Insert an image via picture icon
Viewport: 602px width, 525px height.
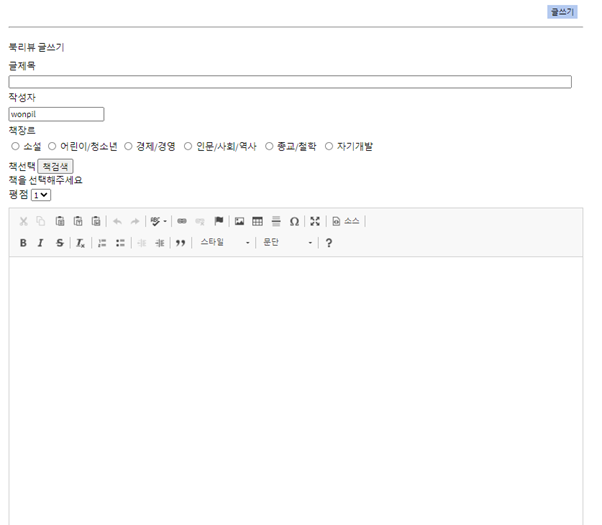click(x=240, y=221)
